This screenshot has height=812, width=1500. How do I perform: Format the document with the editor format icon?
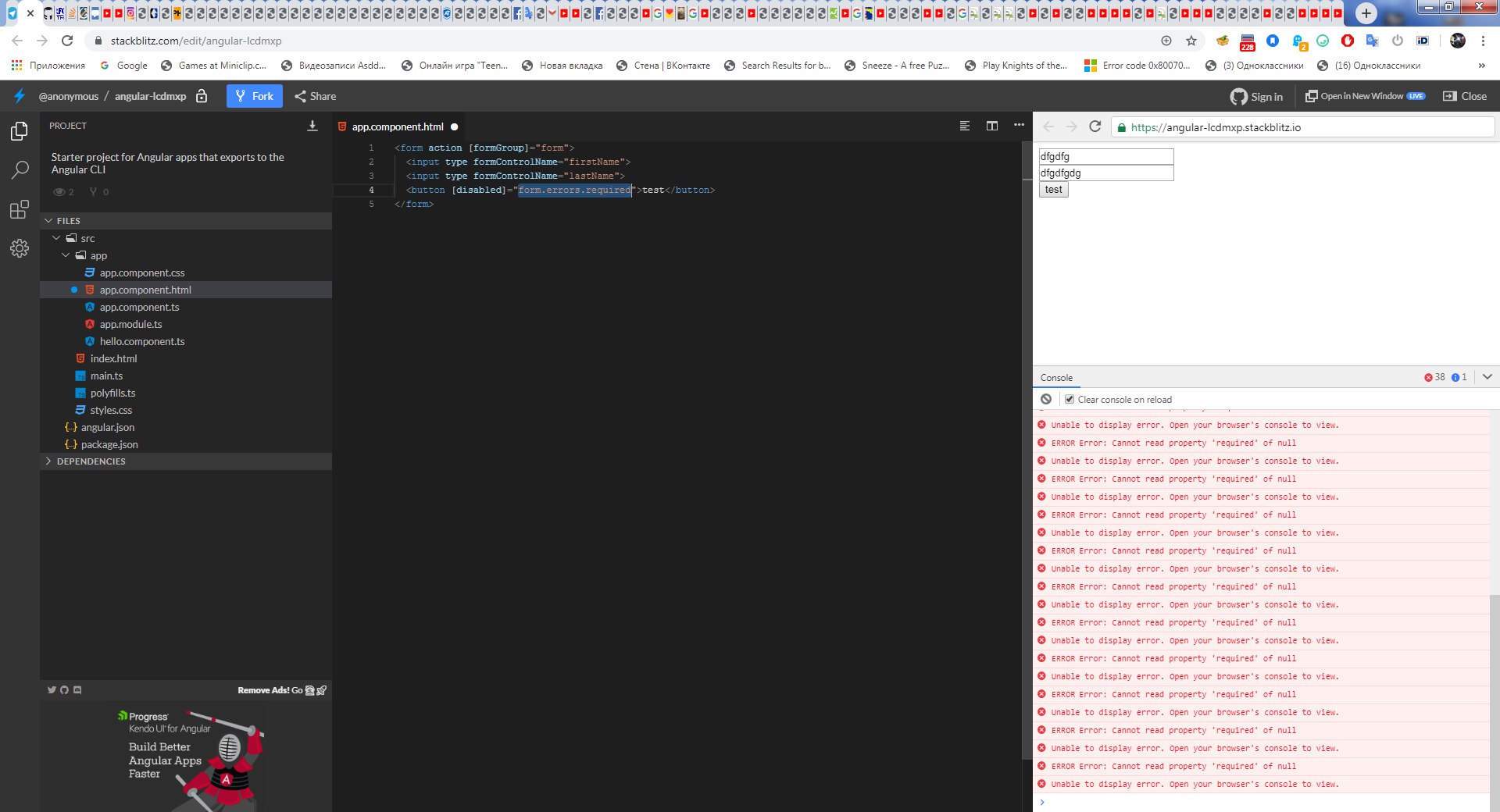[965, 126]
